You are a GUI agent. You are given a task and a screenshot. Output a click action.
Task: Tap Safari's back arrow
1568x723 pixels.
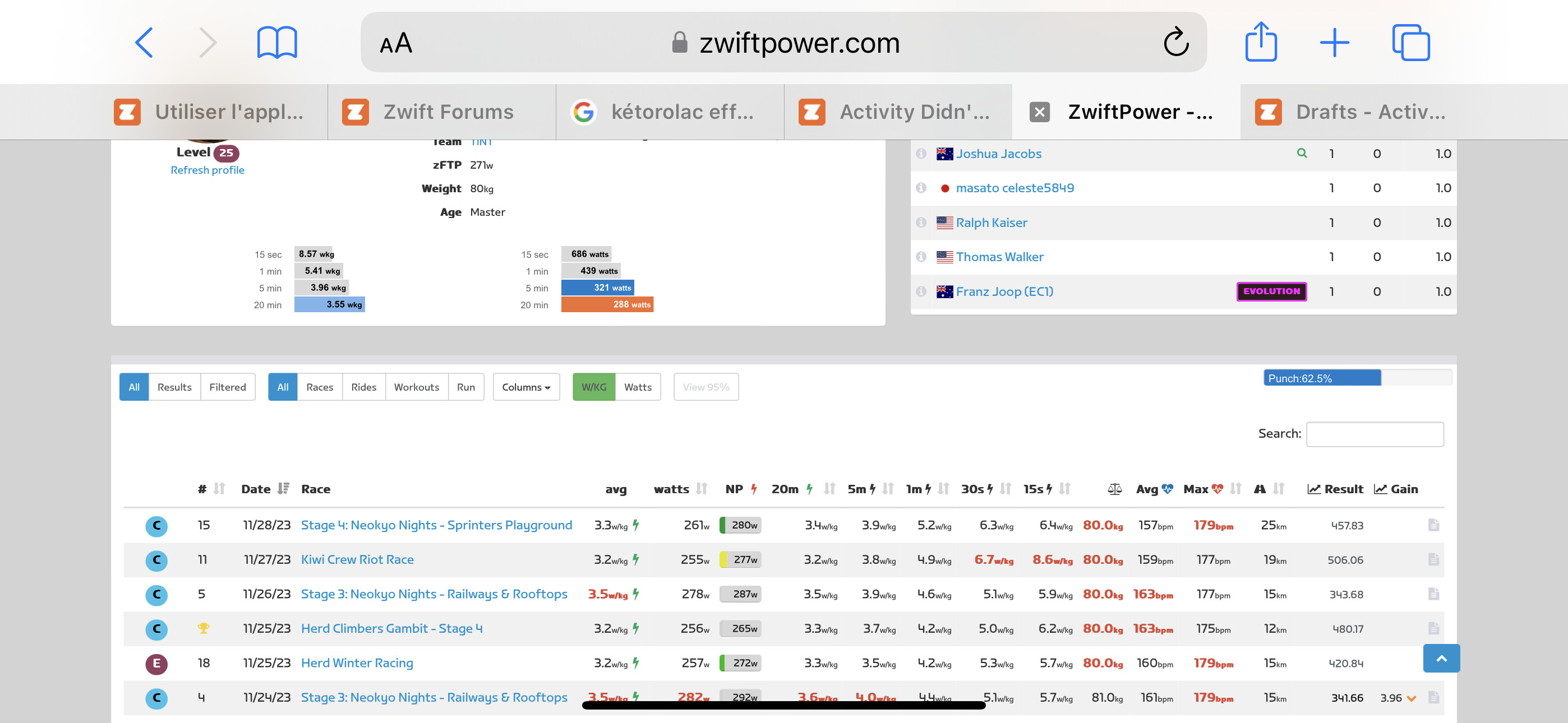tap(144, 43)
